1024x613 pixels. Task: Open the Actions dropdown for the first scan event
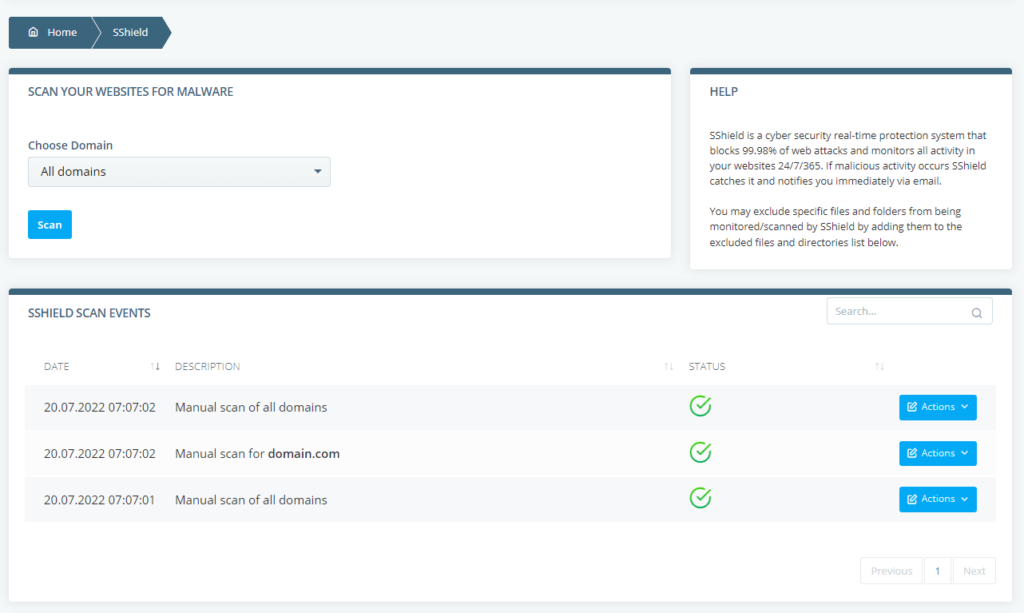[937, 407]
